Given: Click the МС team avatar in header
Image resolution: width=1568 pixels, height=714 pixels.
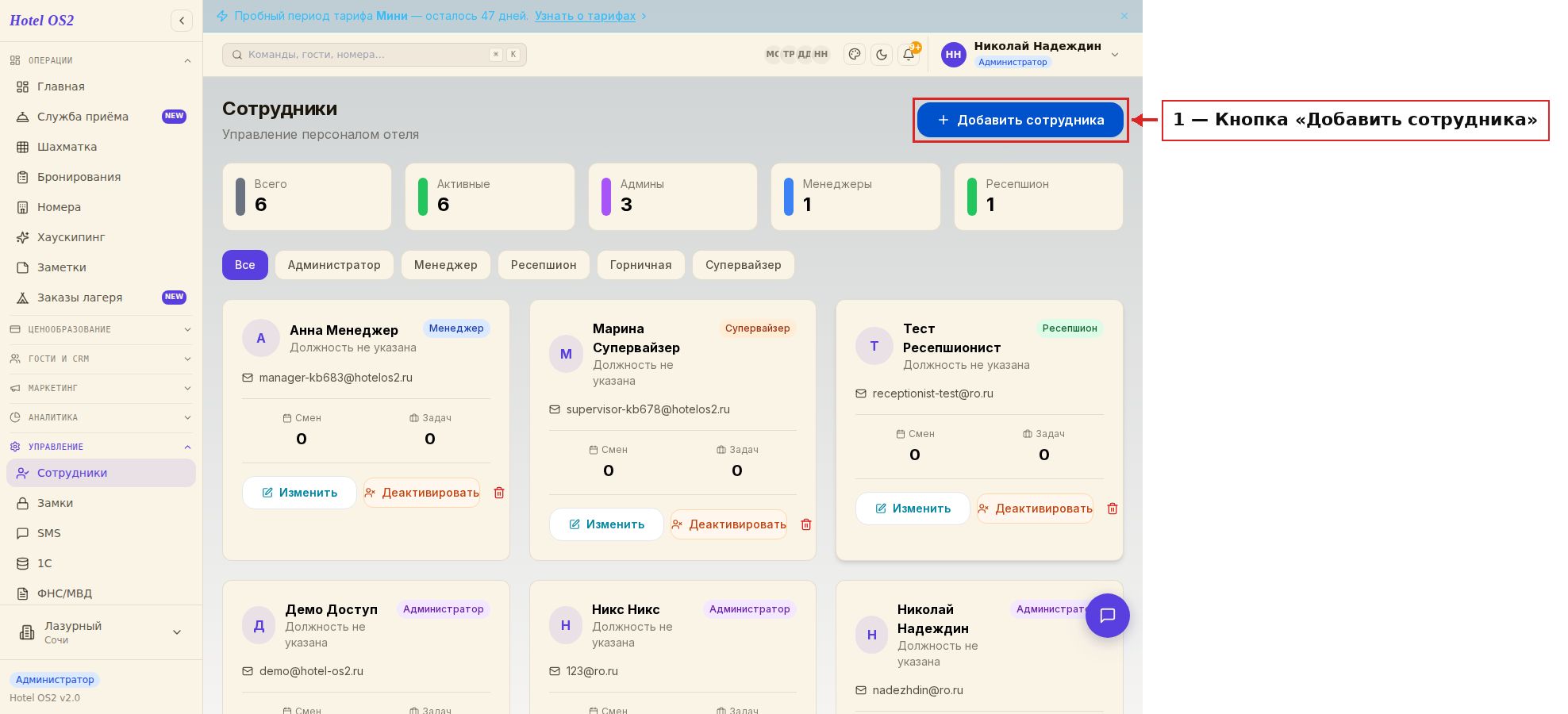Looking at the screenshot, I should click(x=772, y=54).
